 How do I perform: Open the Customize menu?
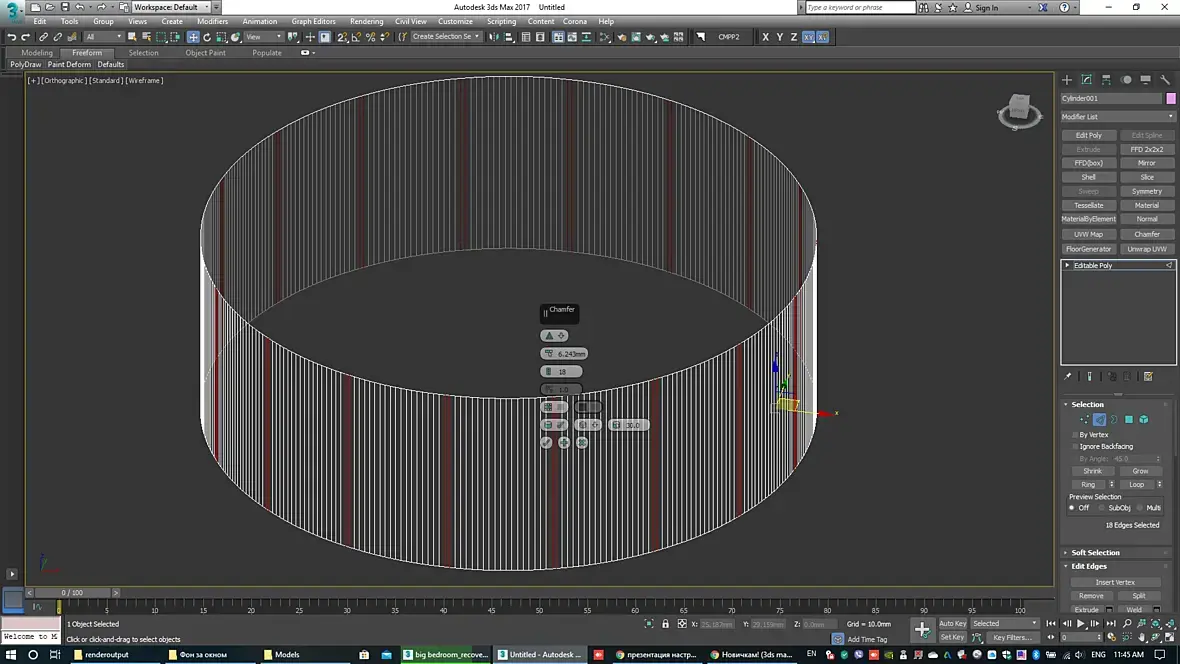click(455, 21)
